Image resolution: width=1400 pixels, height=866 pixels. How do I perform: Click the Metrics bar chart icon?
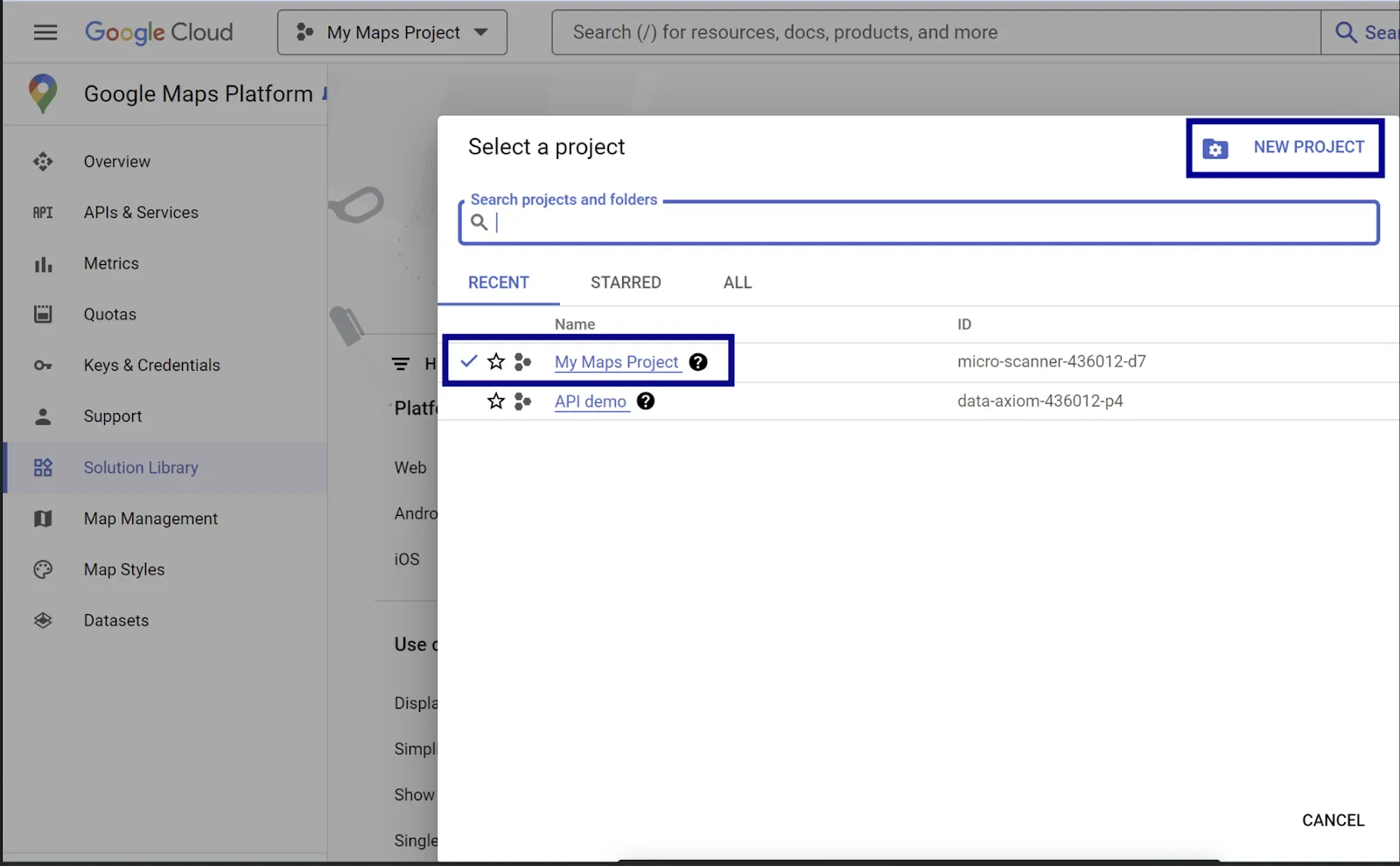coord(43,263)
